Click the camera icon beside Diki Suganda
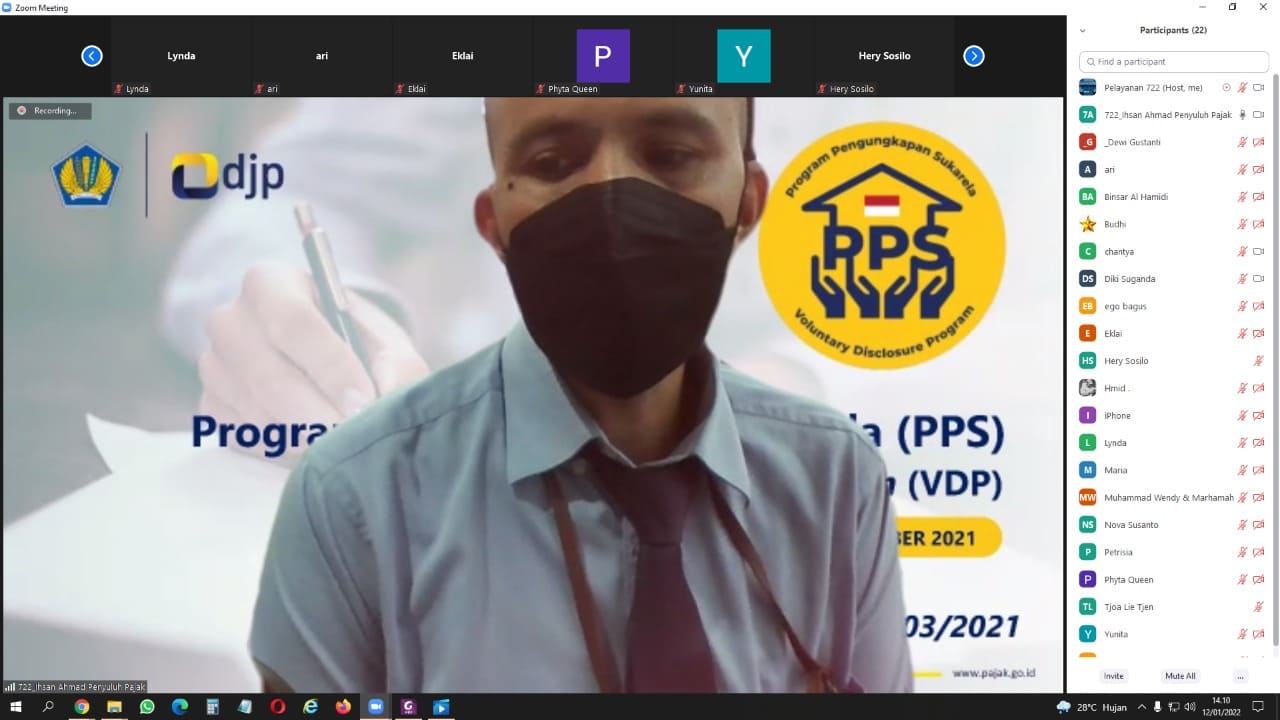Viewport: 1280px width, 720px height. (1259, 279)
